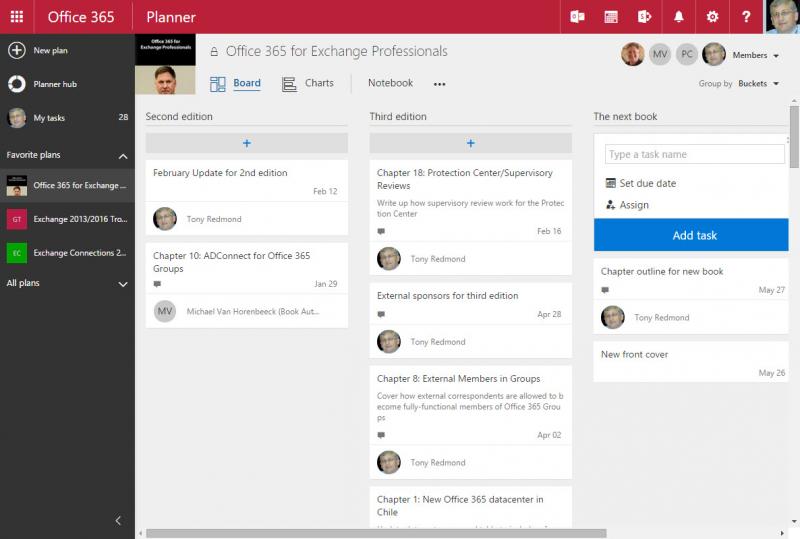Viewport: 800px width, 539px height.
Task: Click Tony Redmond avatar on February Update
Action: [x=165, y=218]
